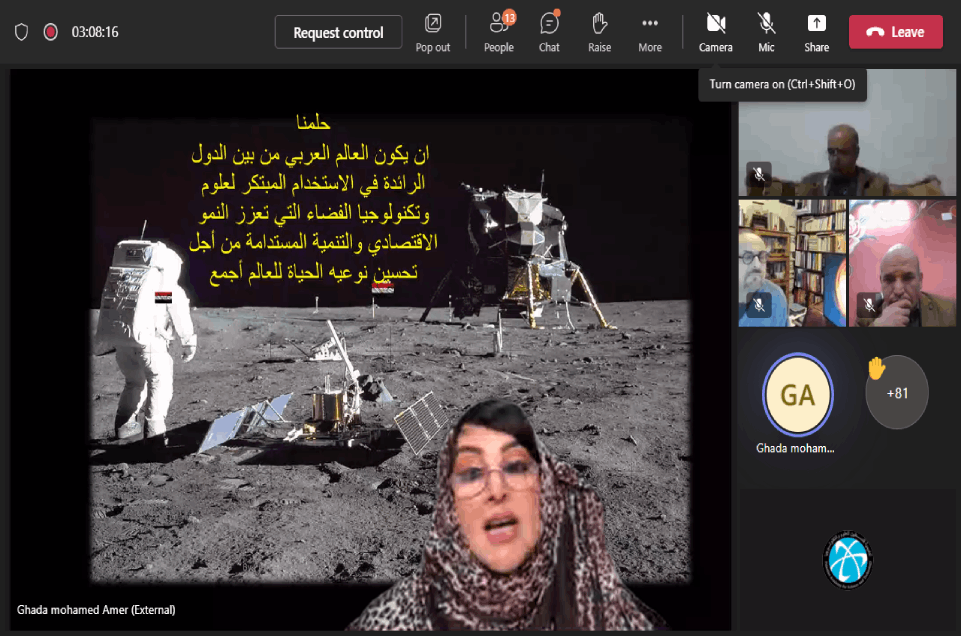Image resolution: width=961 pixels, height=636 pixels.
Task: Click the Request control button
Action: (338, 32)
